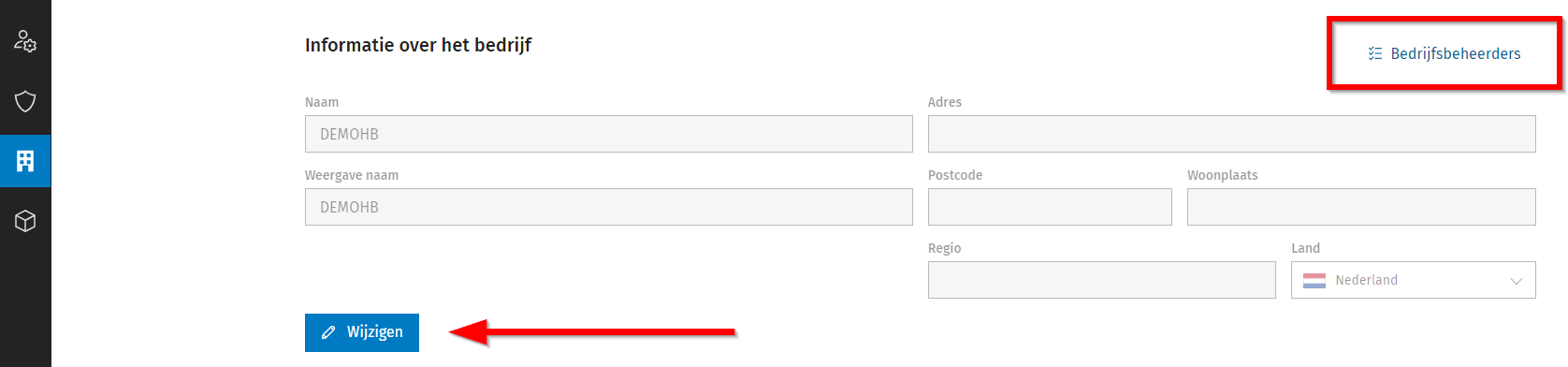Click the pencil icon on Wijzigen button
Screen dimensions: 1568x367
[x=328, y=332]
